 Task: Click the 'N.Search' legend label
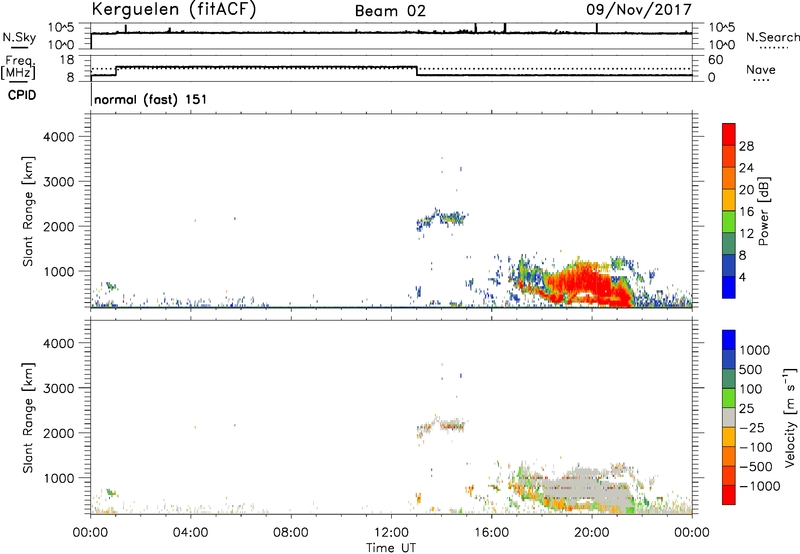click(772, 37)
